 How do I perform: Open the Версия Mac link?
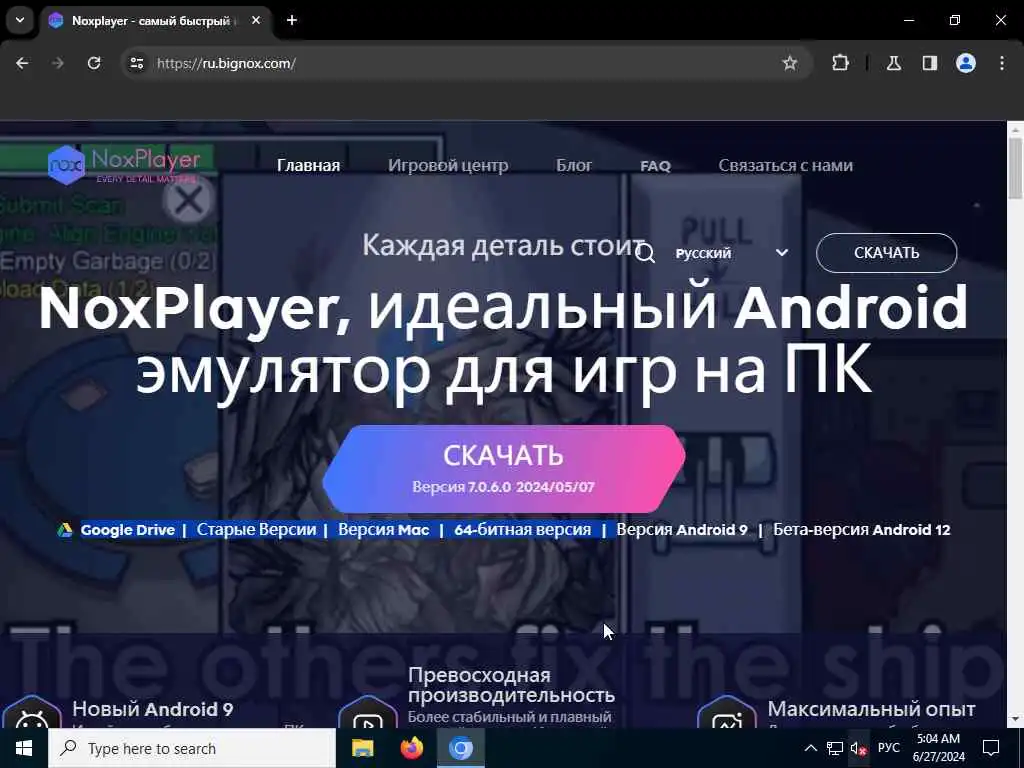coord(384,530)
